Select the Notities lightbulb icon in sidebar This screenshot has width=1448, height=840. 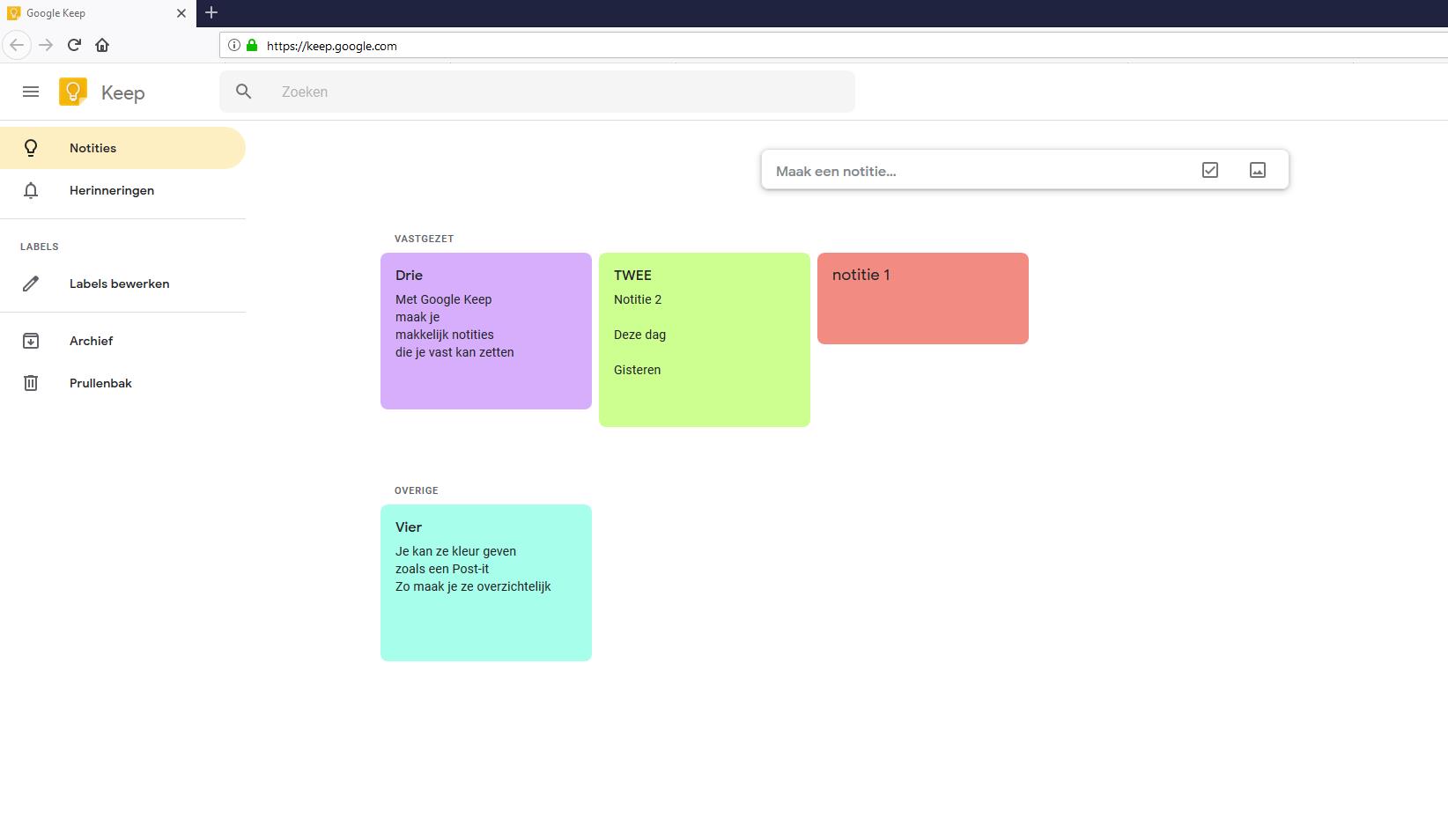(31, 148)
